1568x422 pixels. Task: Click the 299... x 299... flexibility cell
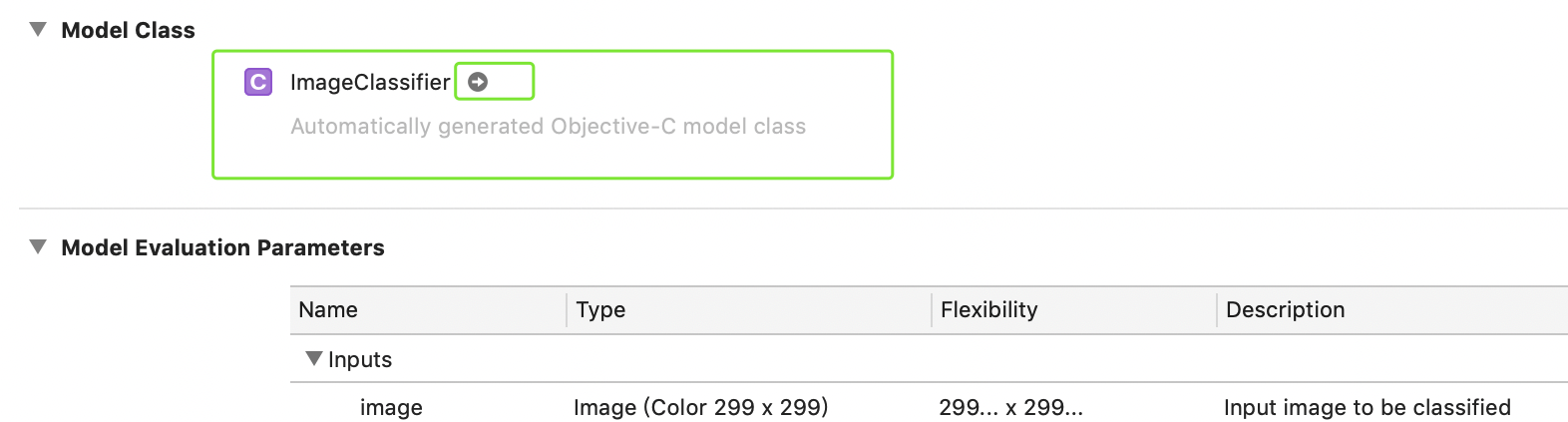pos(1010,407)
